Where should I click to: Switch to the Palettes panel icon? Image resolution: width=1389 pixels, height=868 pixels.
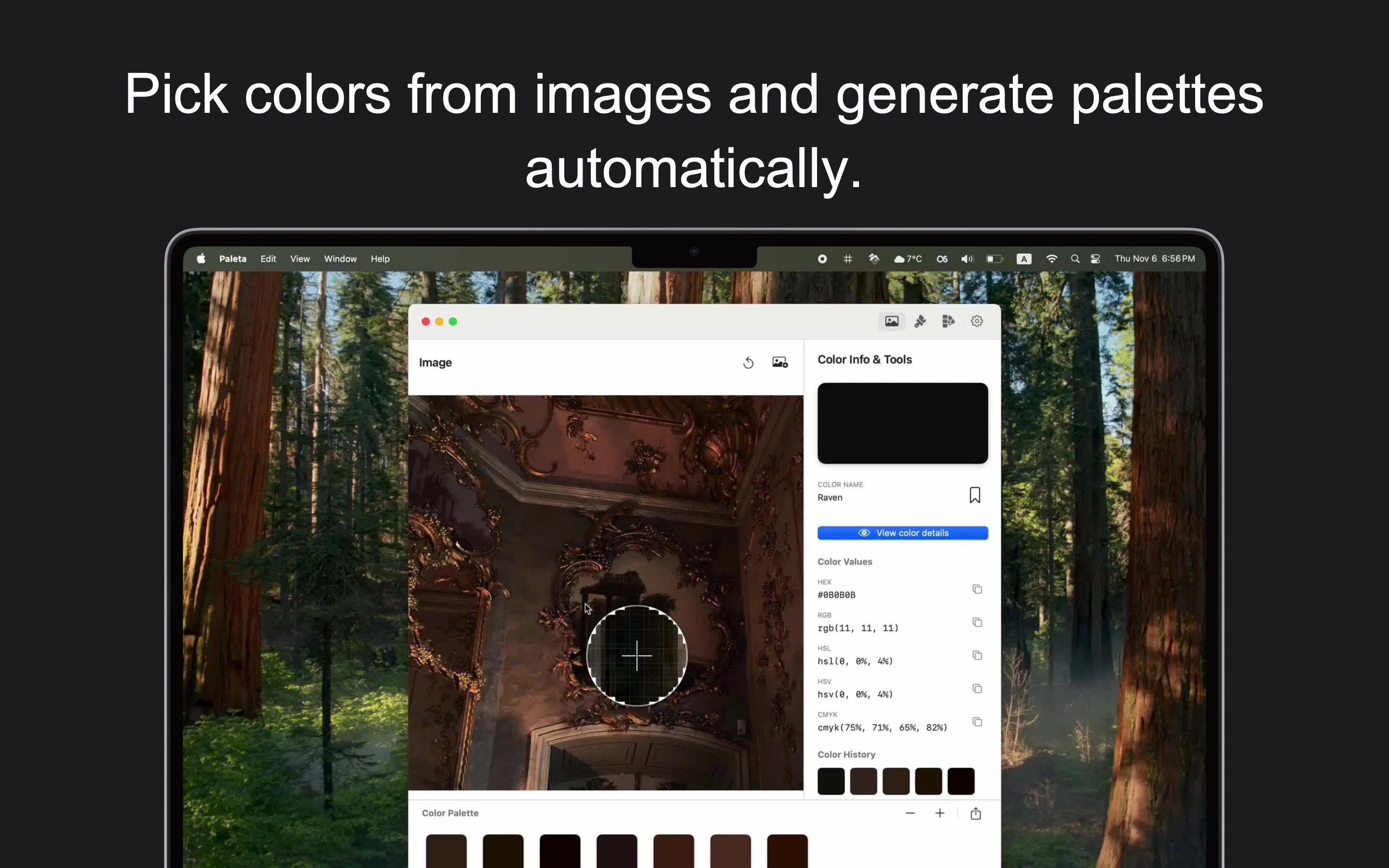click(948, 321)
